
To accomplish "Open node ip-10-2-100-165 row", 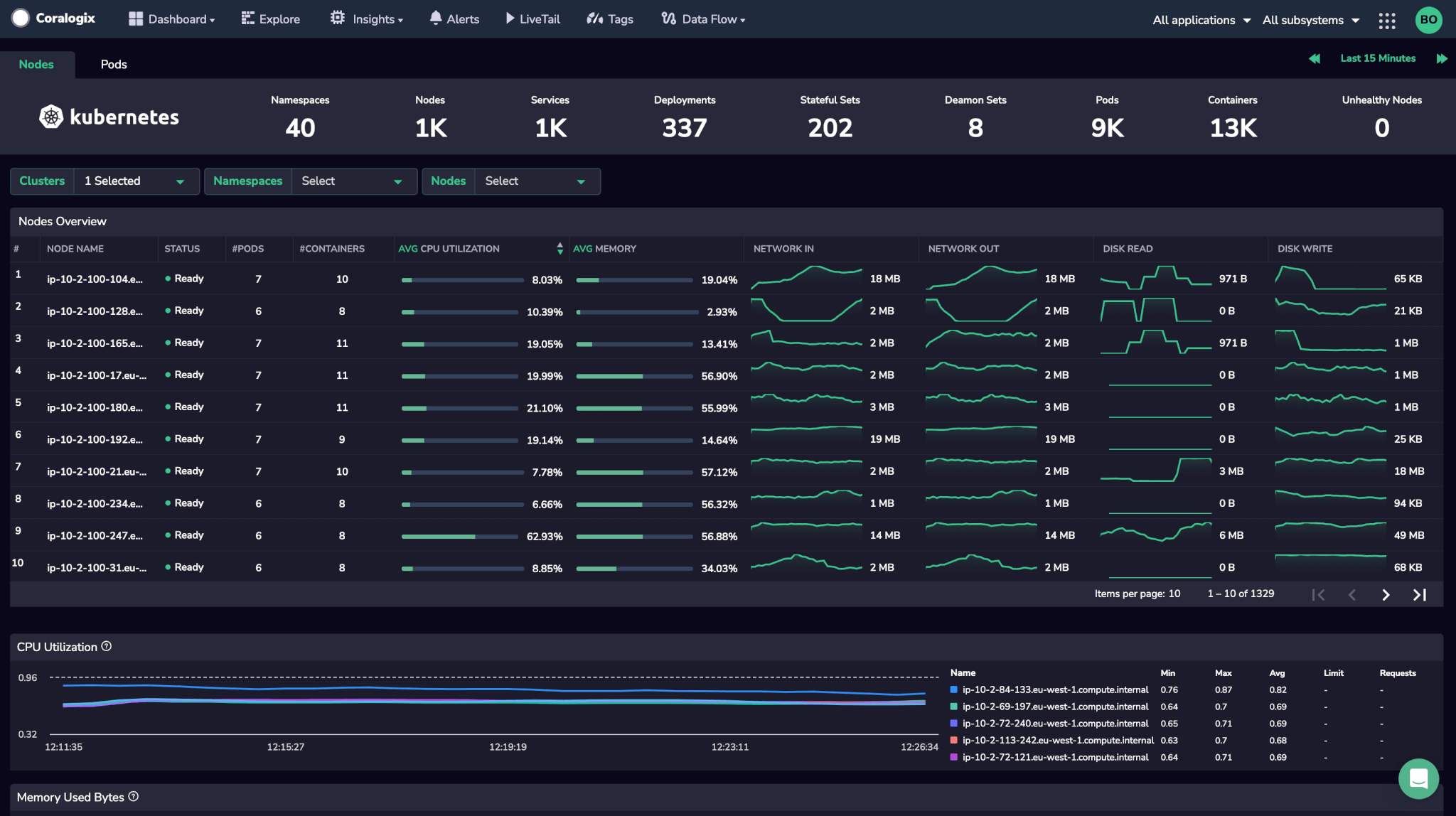I will 726,343.
